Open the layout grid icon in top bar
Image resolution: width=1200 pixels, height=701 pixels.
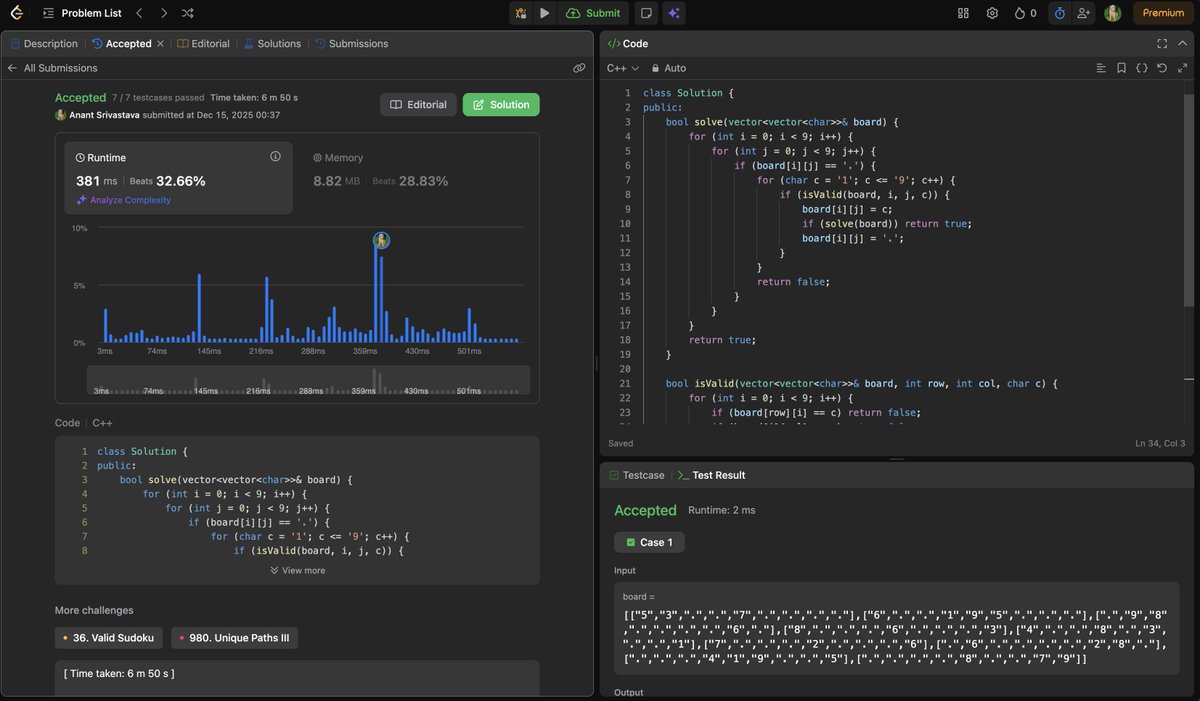(963, 13)
